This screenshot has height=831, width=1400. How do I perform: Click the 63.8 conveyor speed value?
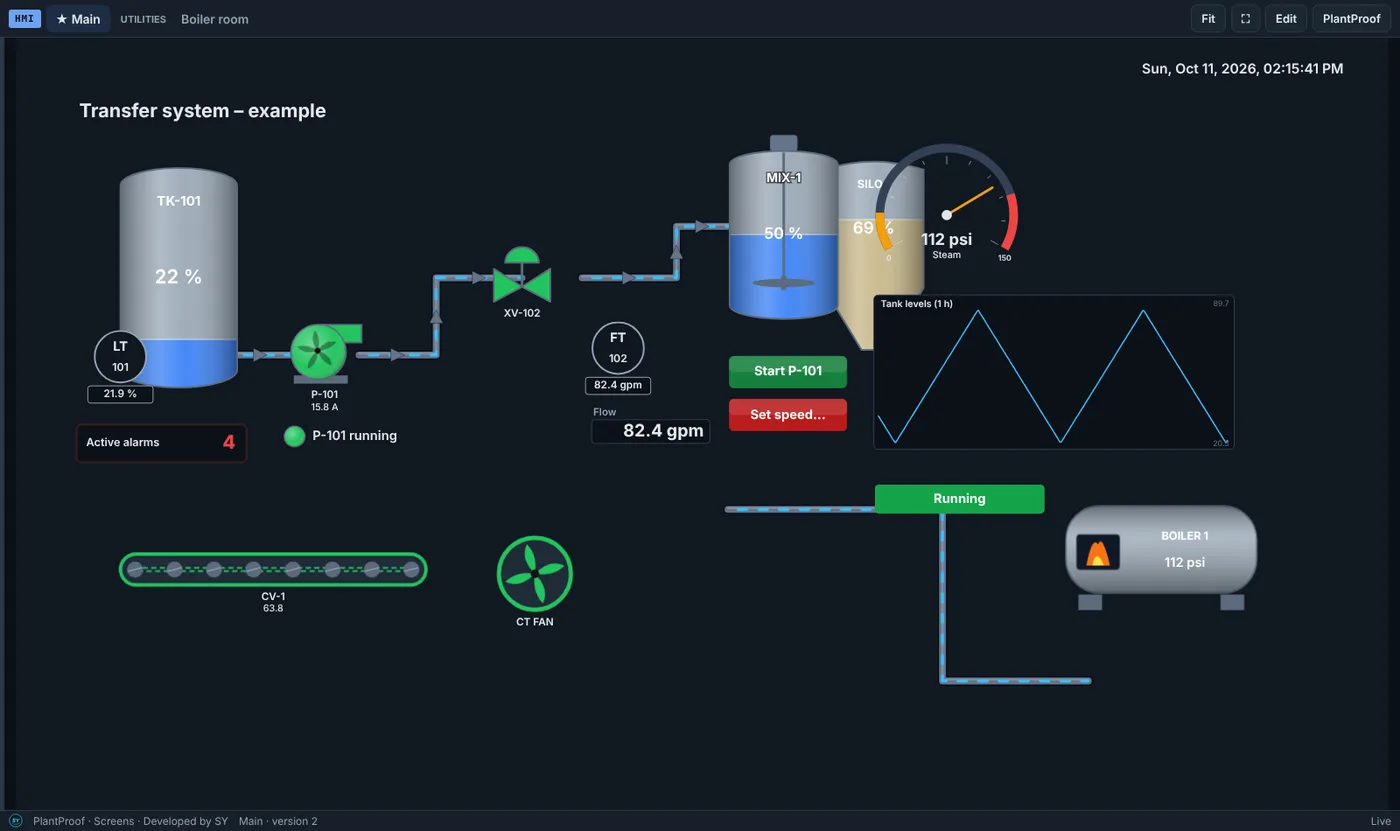[x=273, y=608]
